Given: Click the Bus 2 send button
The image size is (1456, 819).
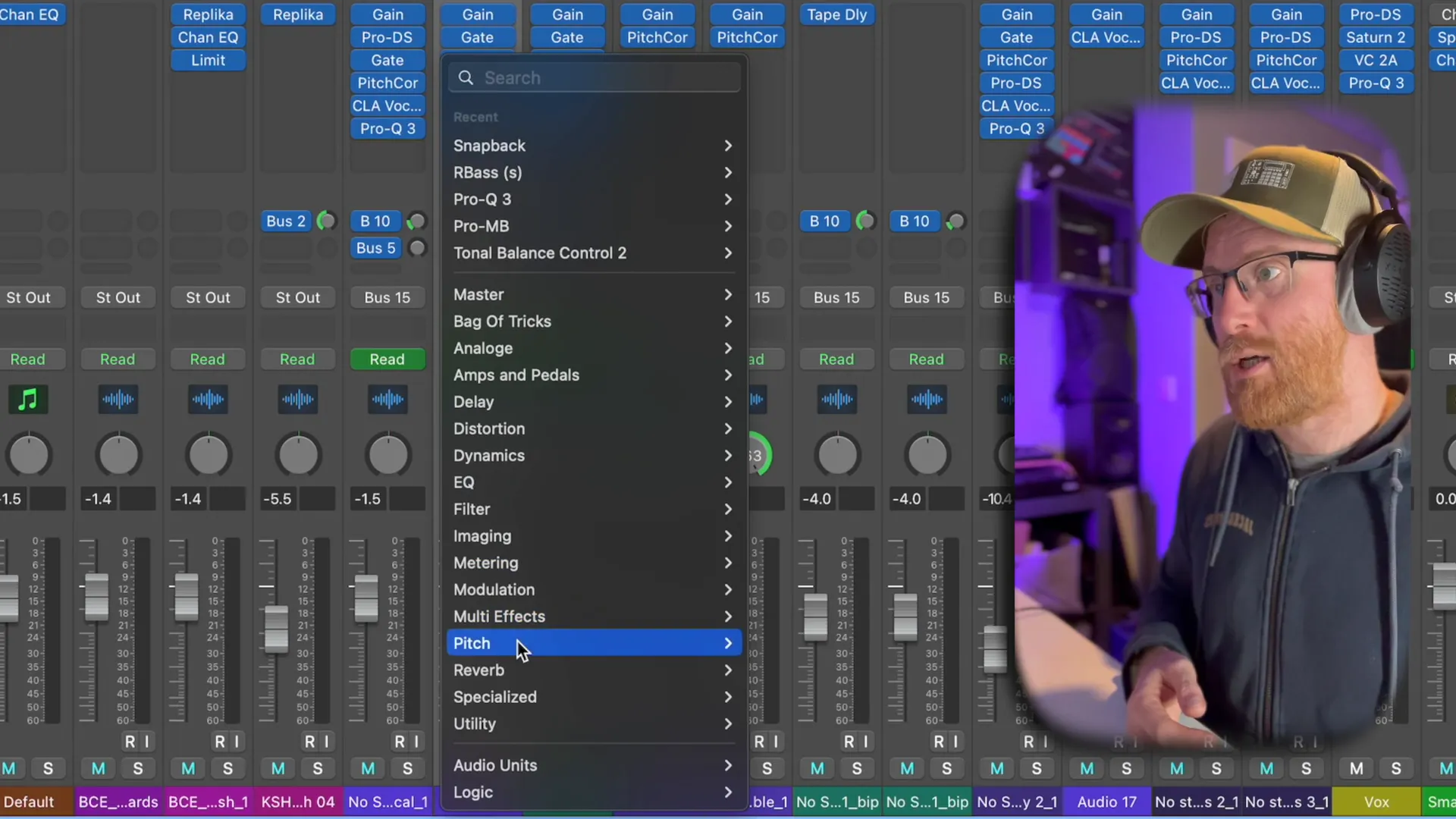Looking at the screenshot, I should (286, 221).
